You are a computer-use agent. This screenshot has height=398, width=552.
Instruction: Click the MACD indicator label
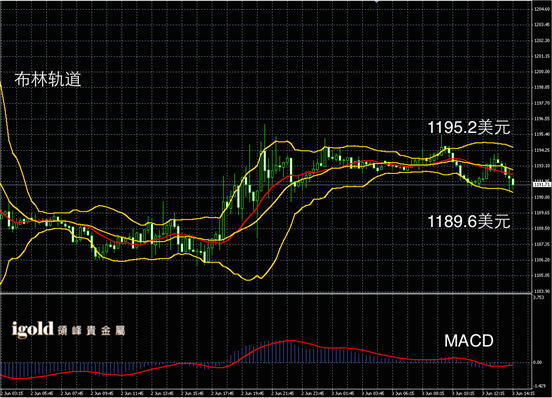469,341
